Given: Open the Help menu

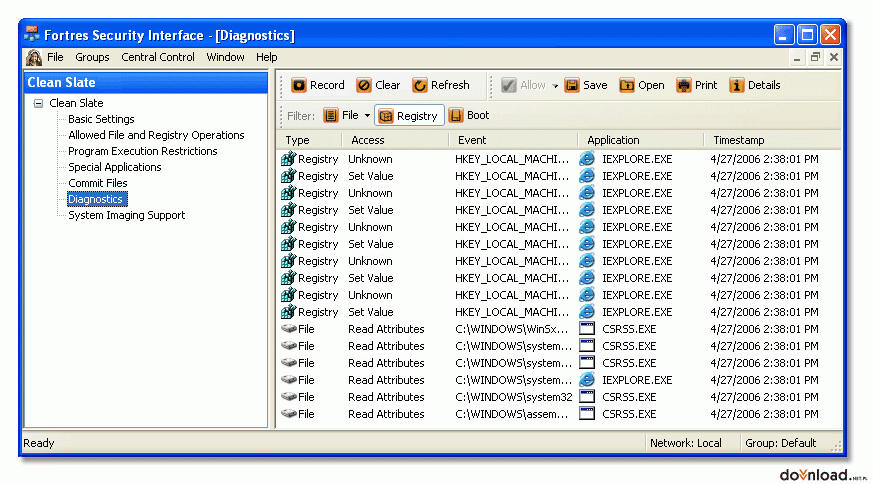Looking at the screenshot, I should tap(267, 57).
